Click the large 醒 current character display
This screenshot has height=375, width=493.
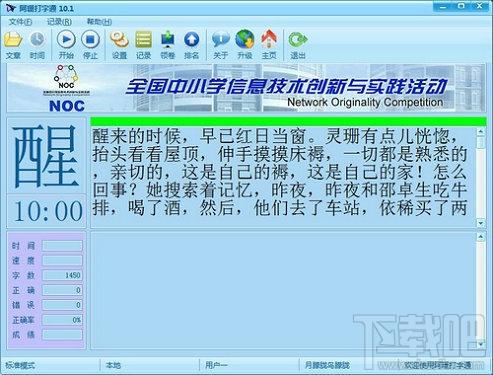[46, 156]
